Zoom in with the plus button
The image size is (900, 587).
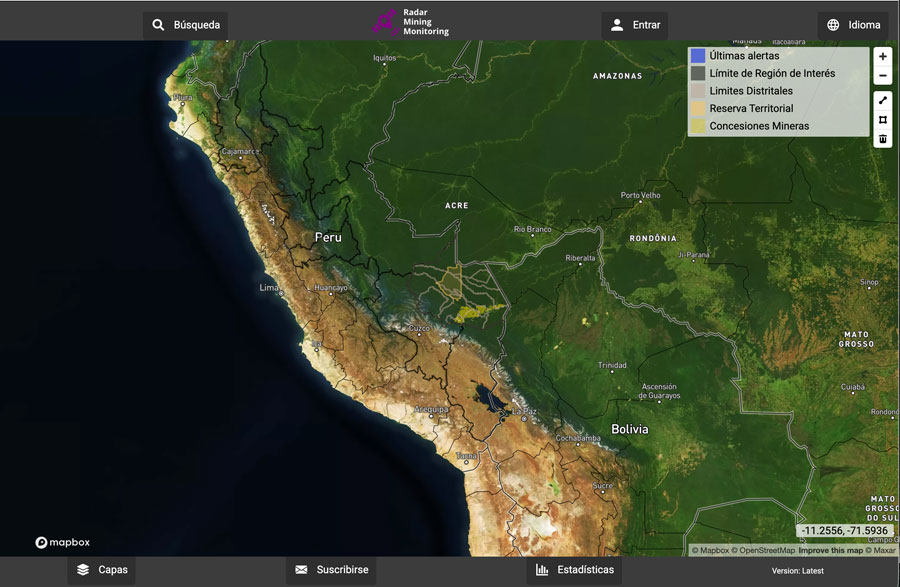pyautogui.click(x=882, y=57)
